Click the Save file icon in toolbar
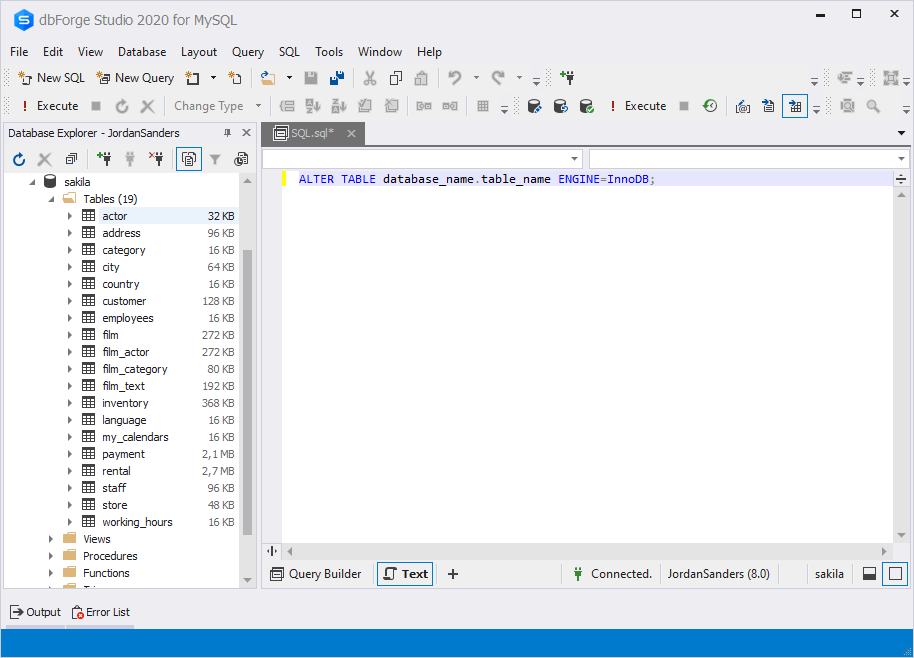The image size is (914, 658). 311,78
